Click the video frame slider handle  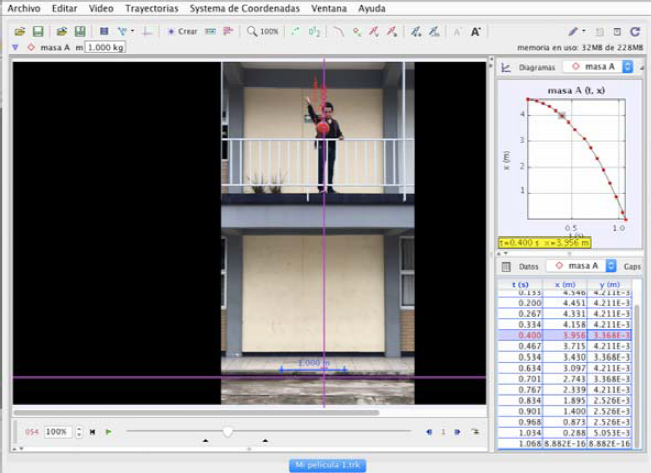(x=228, y=432)
